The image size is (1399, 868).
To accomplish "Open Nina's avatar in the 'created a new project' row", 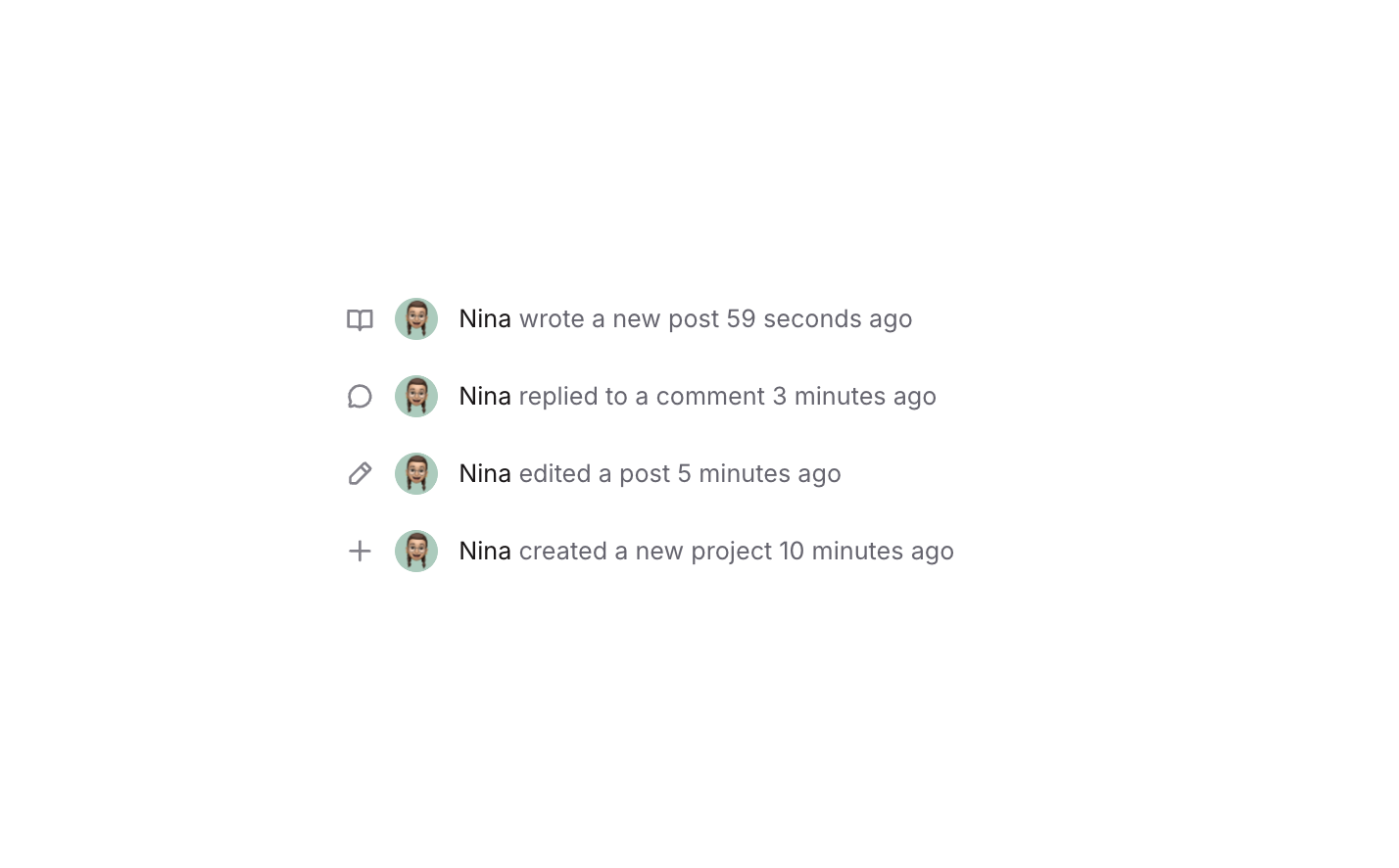I will point(416,552).
